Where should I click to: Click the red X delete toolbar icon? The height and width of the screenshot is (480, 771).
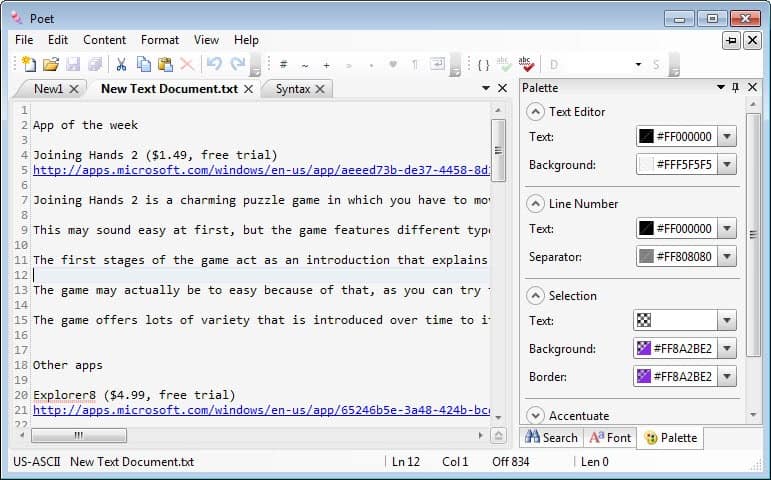tap(187, 64)
